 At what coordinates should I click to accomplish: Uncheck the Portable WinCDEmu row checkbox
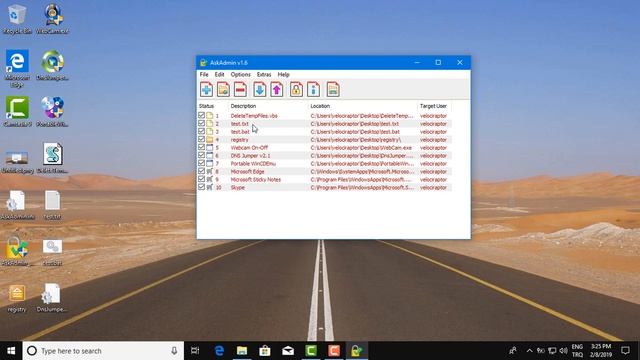(x=202, y=163)
